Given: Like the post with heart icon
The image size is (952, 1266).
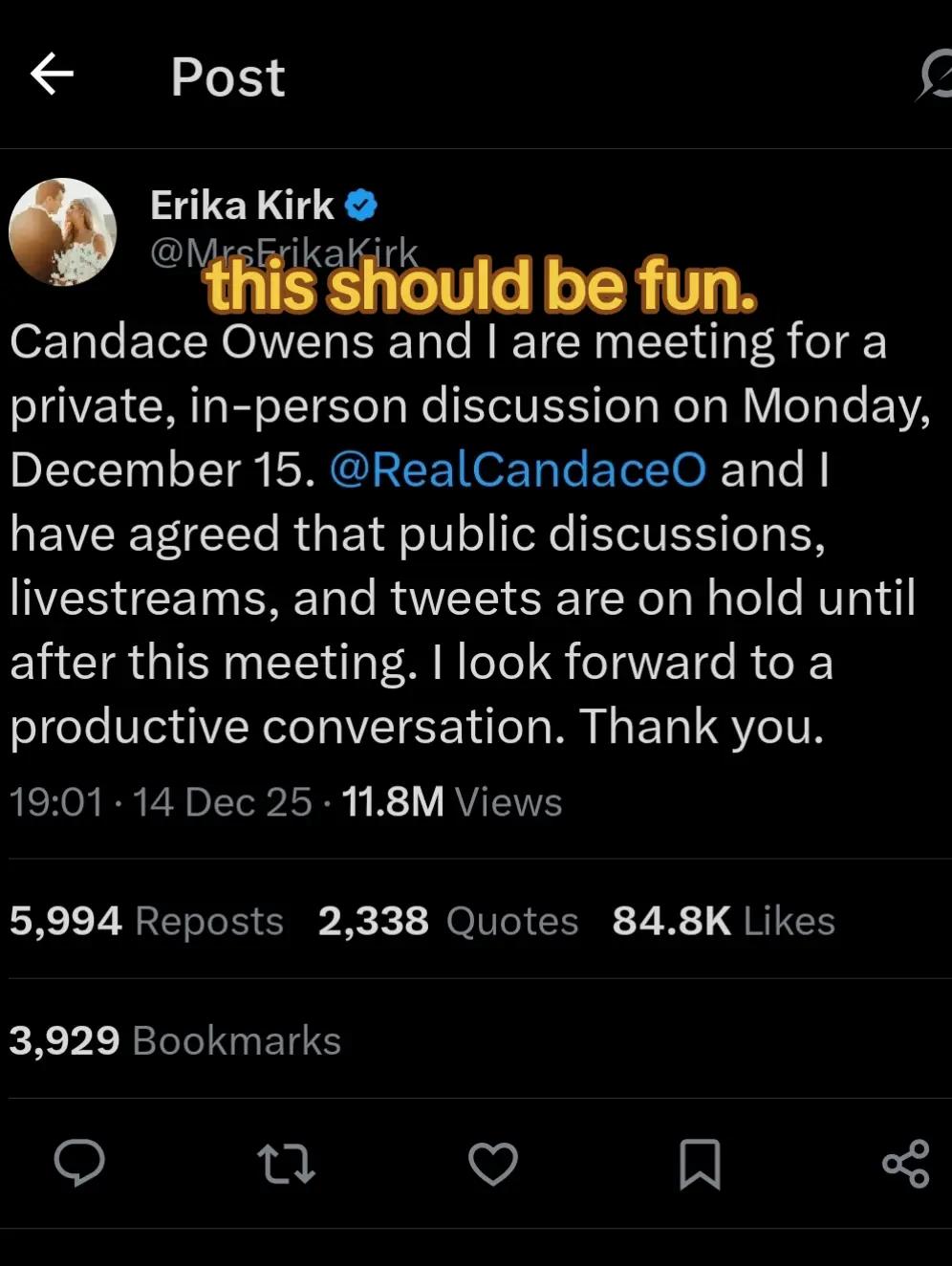Looking at the screenshot, I should click(493, 1164).
